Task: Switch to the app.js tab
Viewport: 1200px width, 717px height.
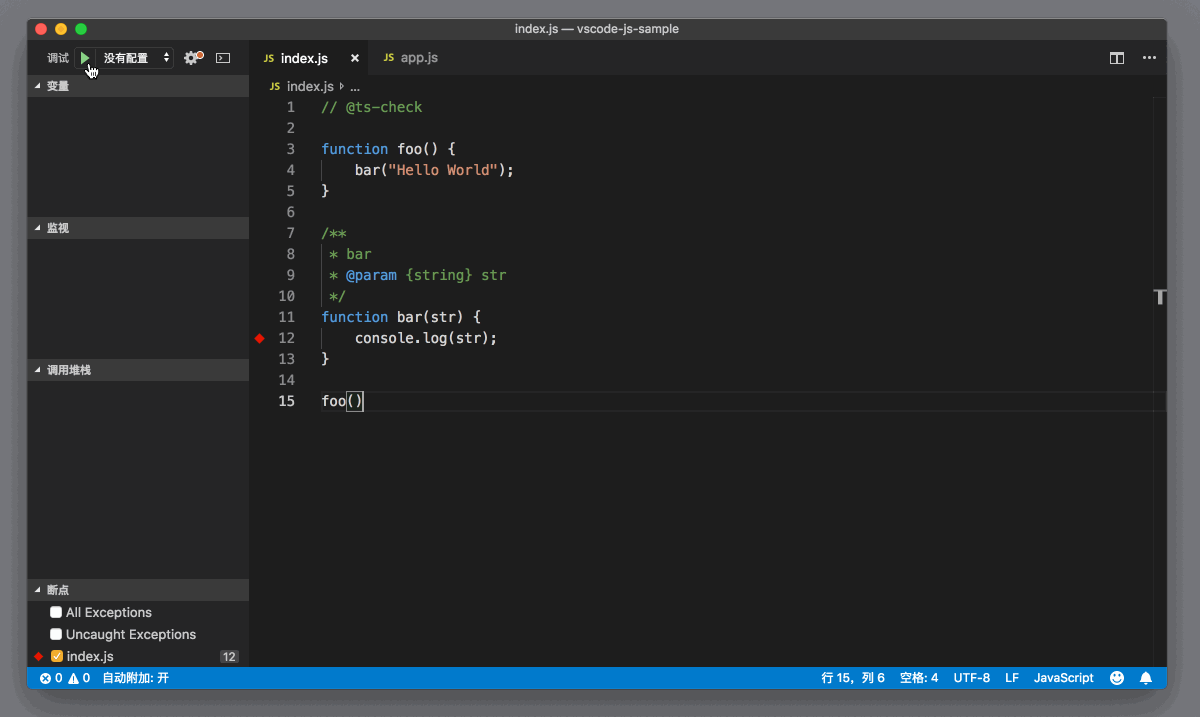Action: [419, 57]
